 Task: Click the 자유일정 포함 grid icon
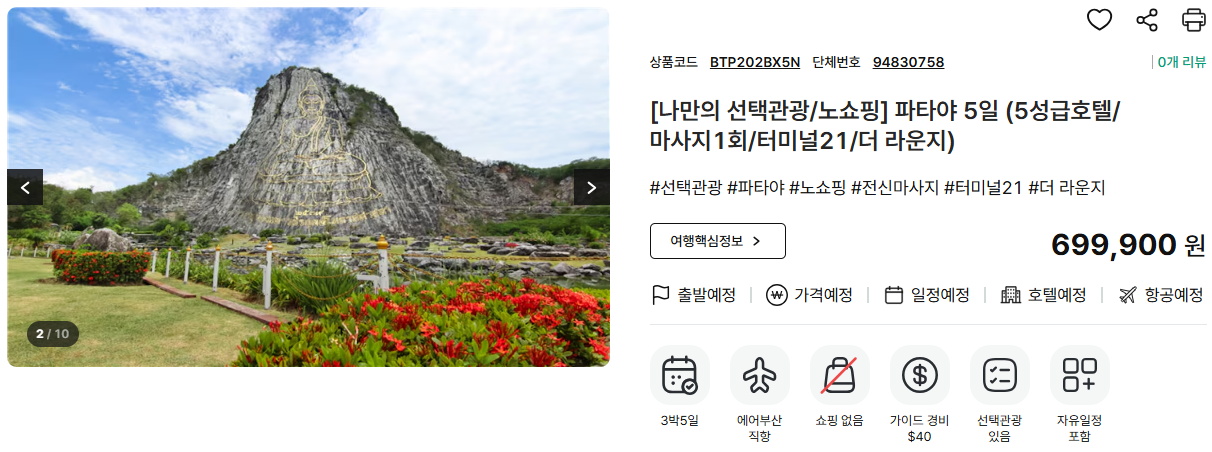pyautogui.click(x=1080, y=375)
